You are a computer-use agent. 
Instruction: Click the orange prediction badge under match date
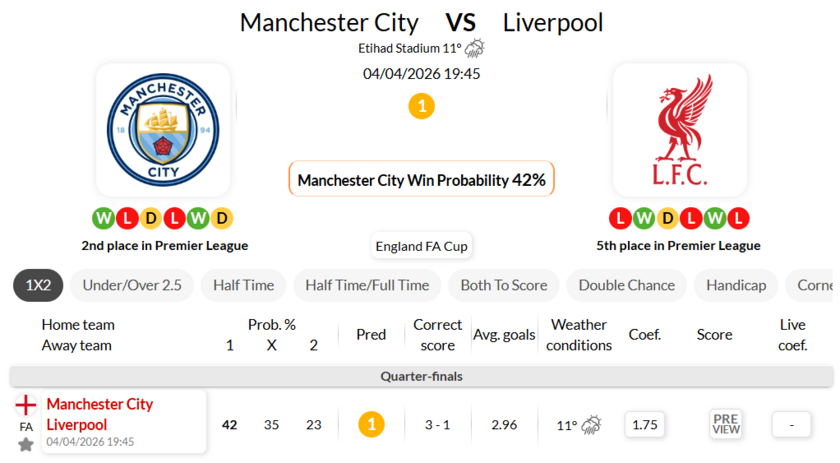[421, 106]
